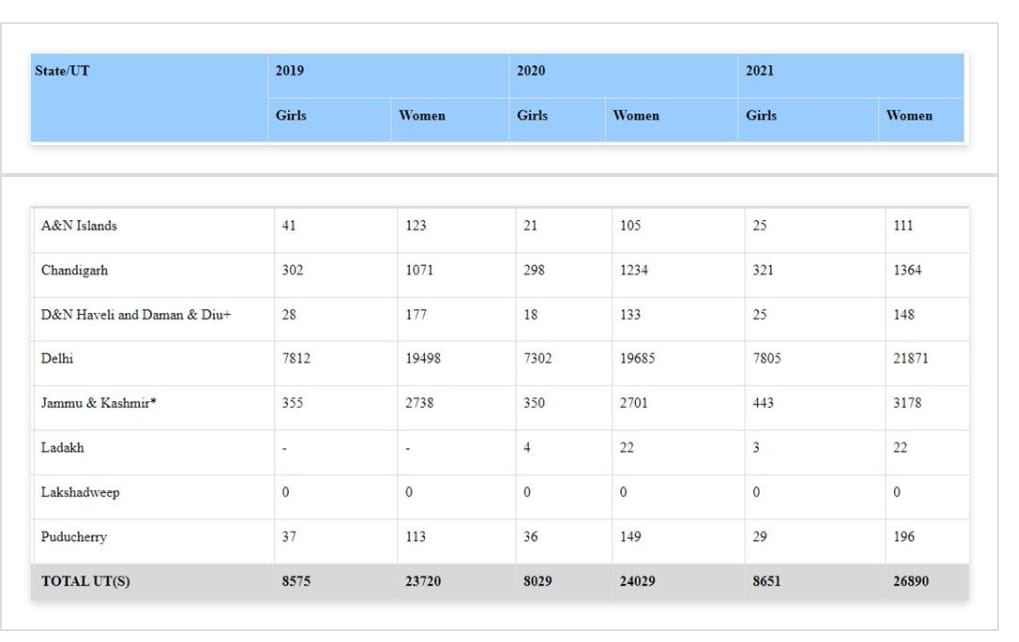Click the Women subheader under 2021

pyautogui.click(x=908, y=116)
